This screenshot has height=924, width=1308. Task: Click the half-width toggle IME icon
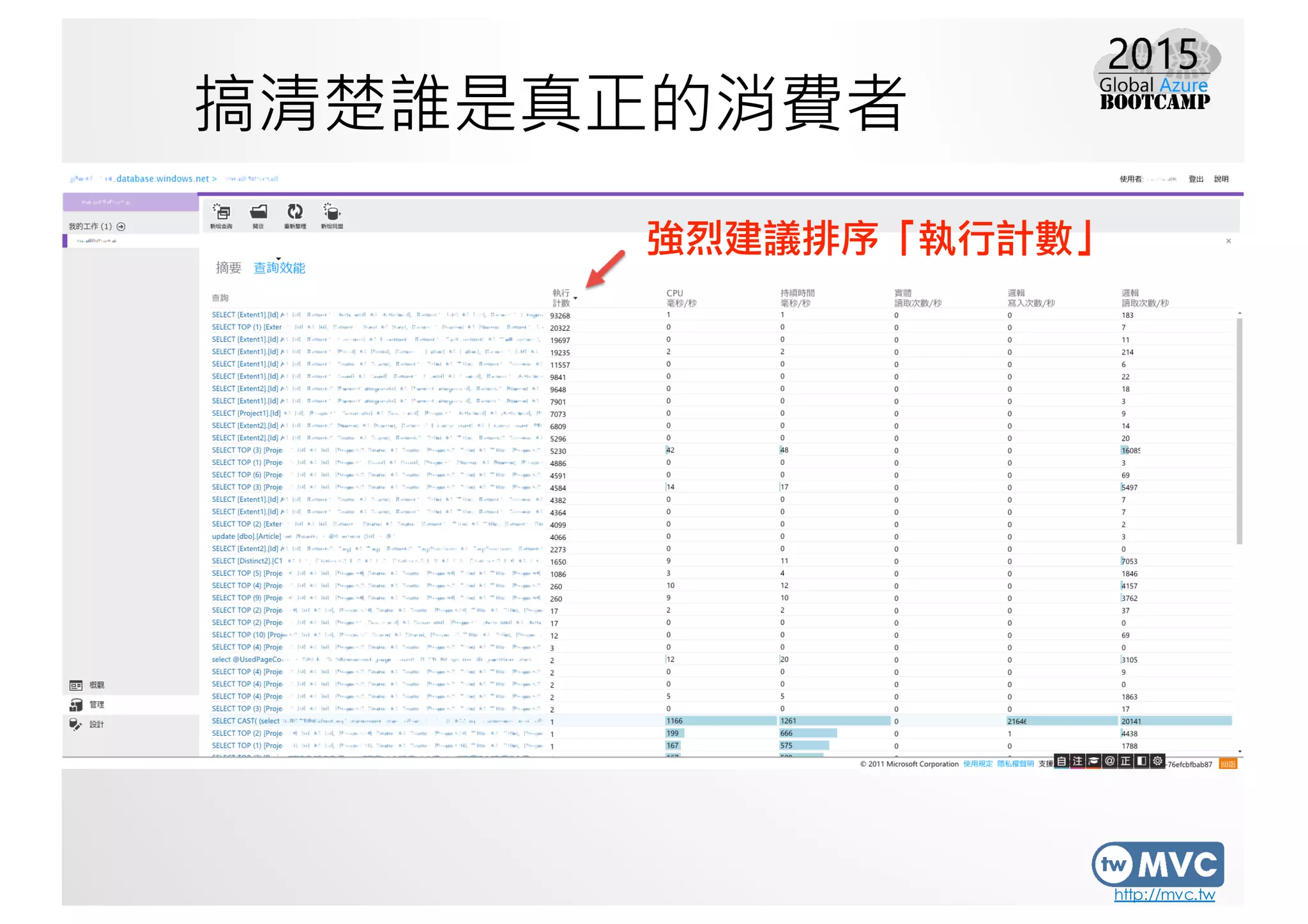1141,761
